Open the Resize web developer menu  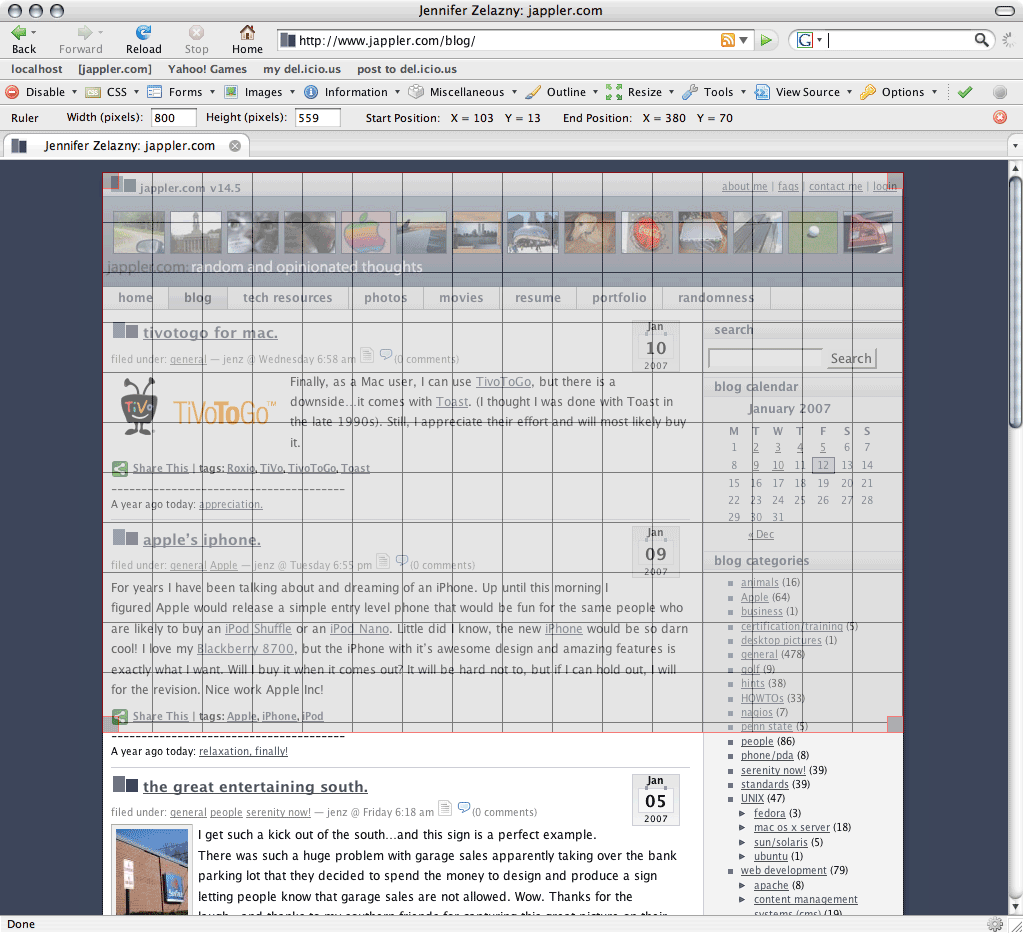[640, 92]
